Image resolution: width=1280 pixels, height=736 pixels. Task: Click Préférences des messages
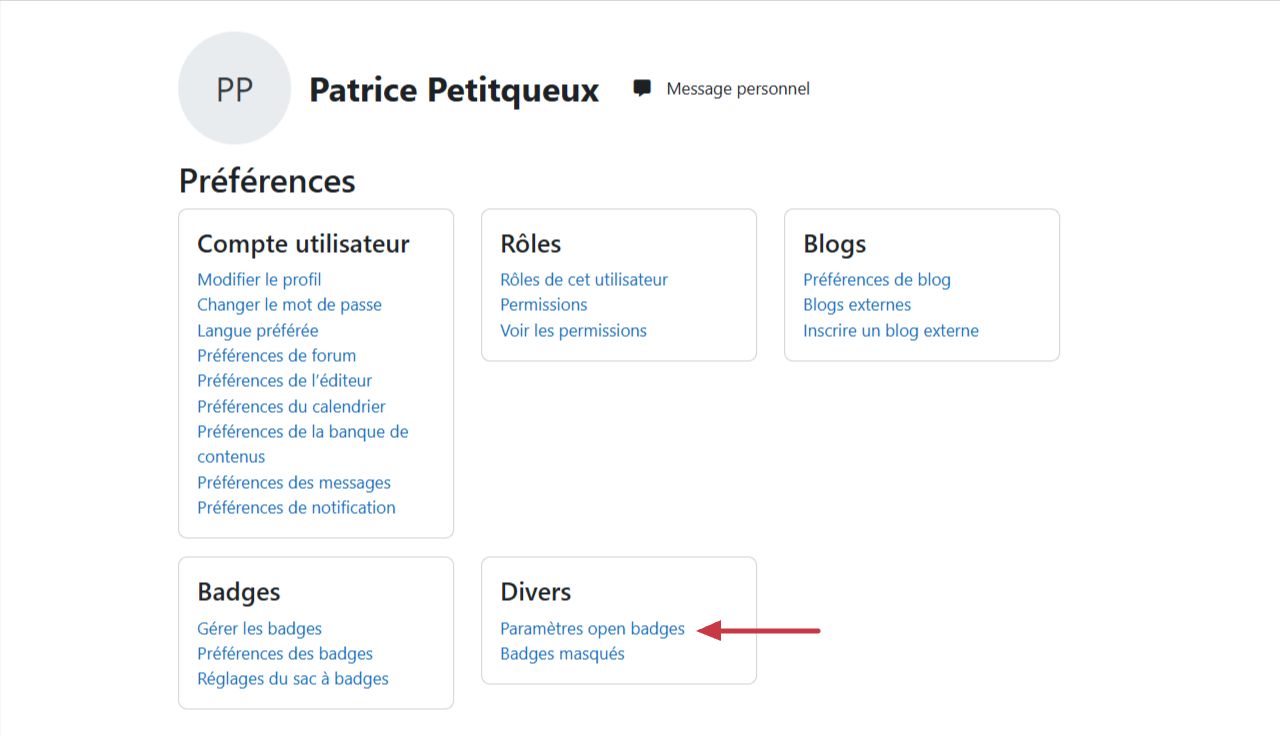pyautogui.click(x=294, y=483)
